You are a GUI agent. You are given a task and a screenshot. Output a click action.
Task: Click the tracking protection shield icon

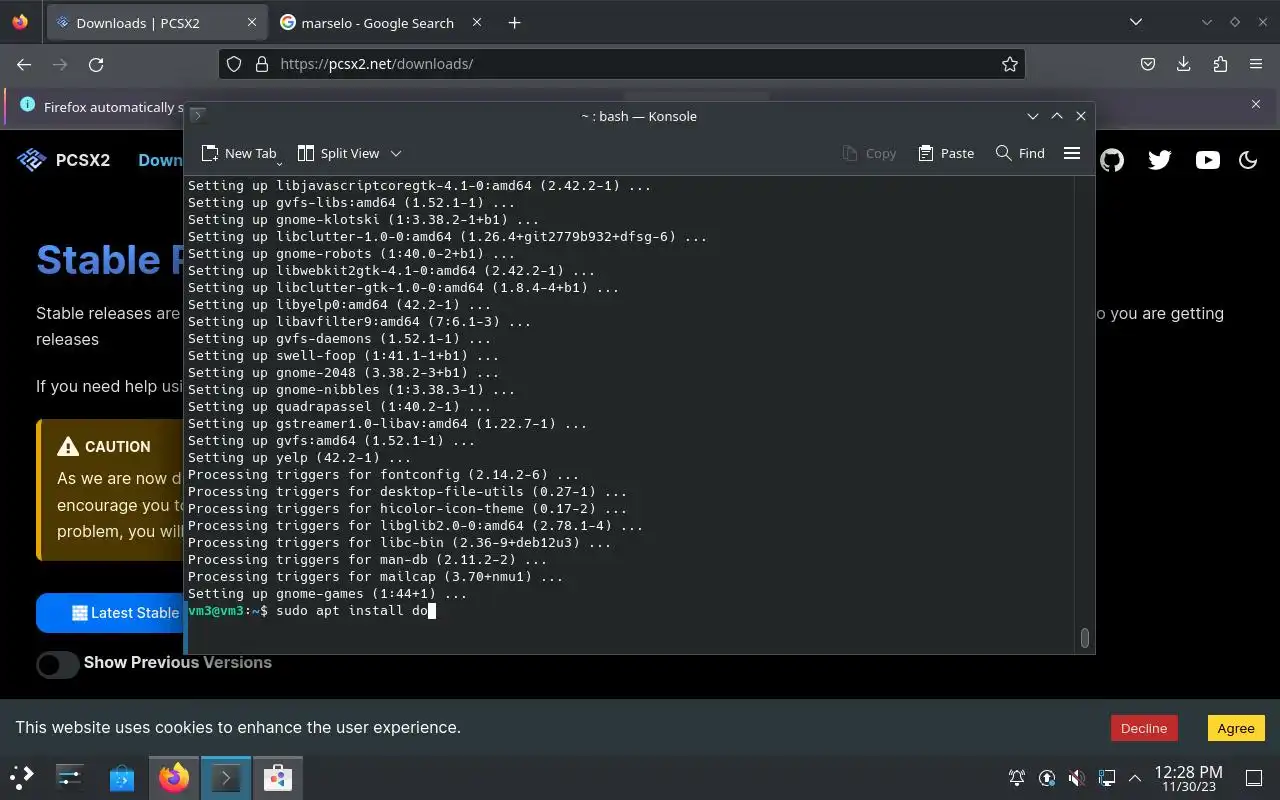point(234,64)
